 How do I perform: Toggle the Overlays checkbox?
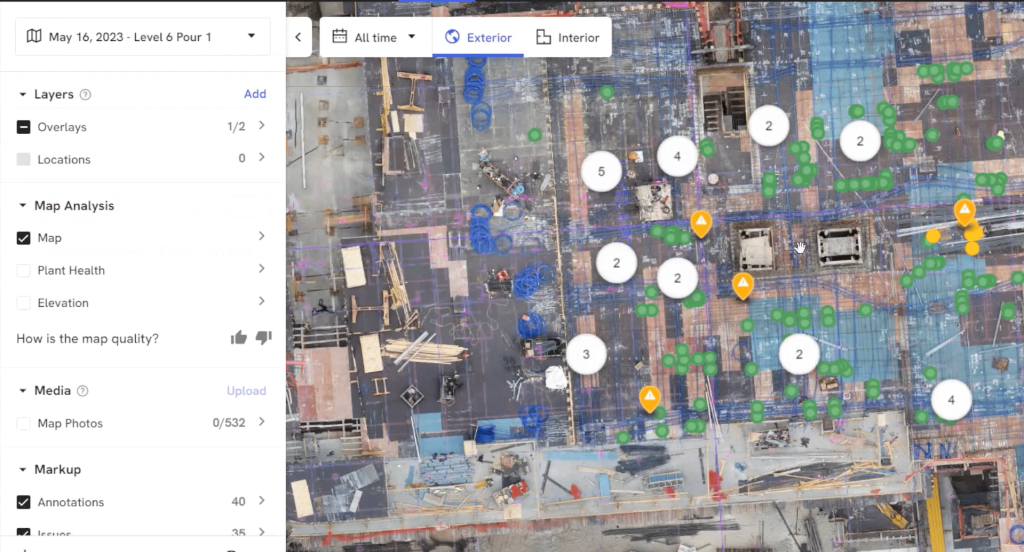pos(24,127)
